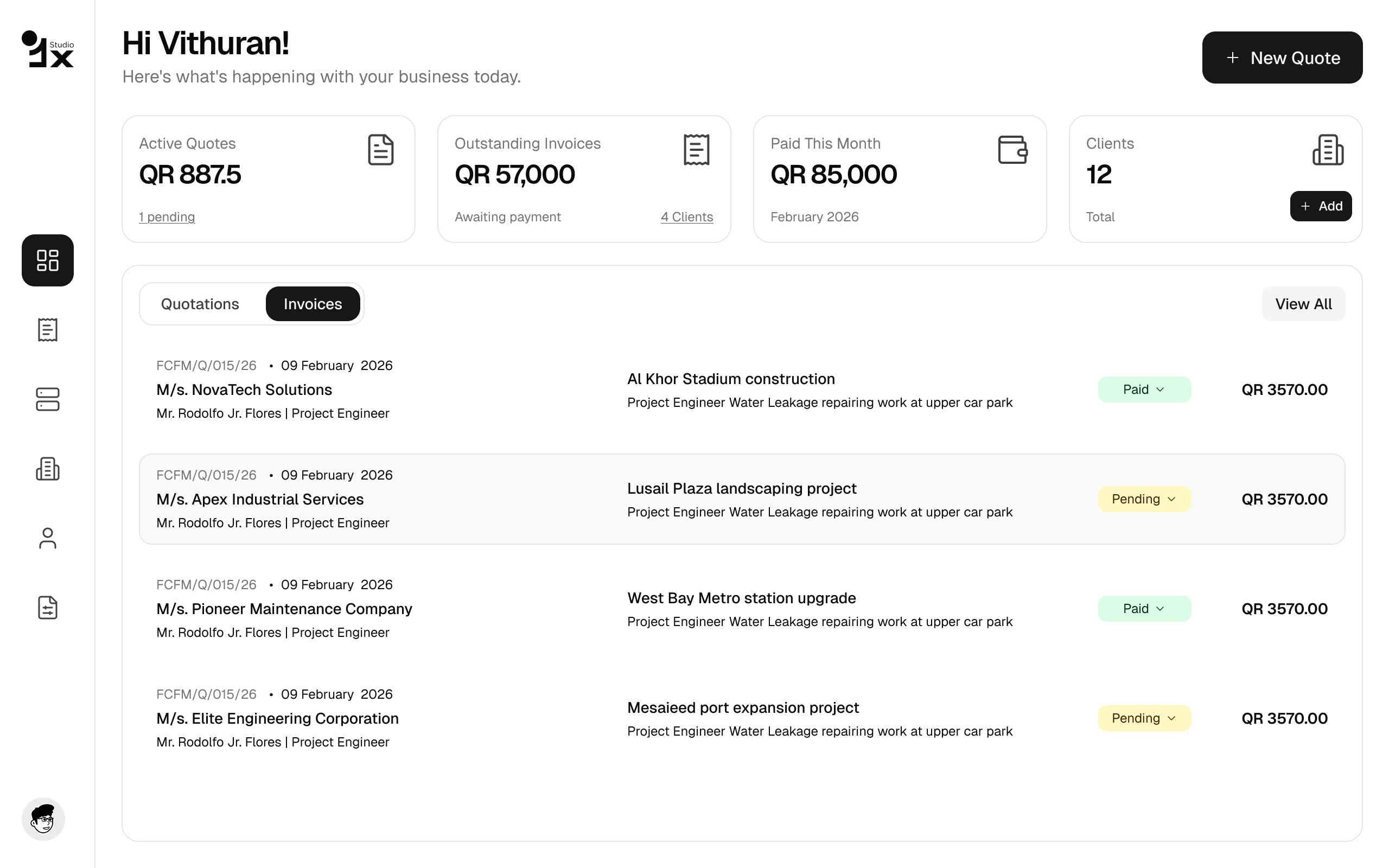The width and height of the screenshot is (1389, 868).
Task: Select the Invoices tab
Action: (313, 304)
